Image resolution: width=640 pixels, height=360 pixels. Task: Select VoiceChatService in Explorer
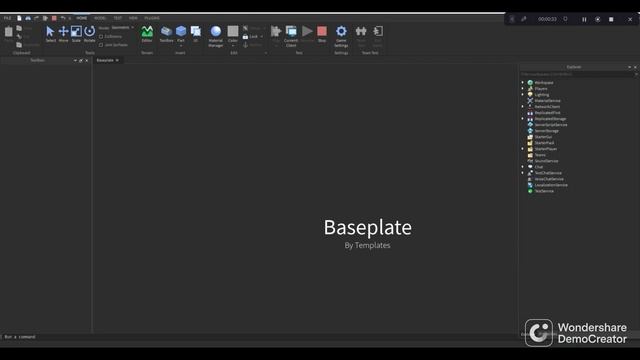[549, 179]
